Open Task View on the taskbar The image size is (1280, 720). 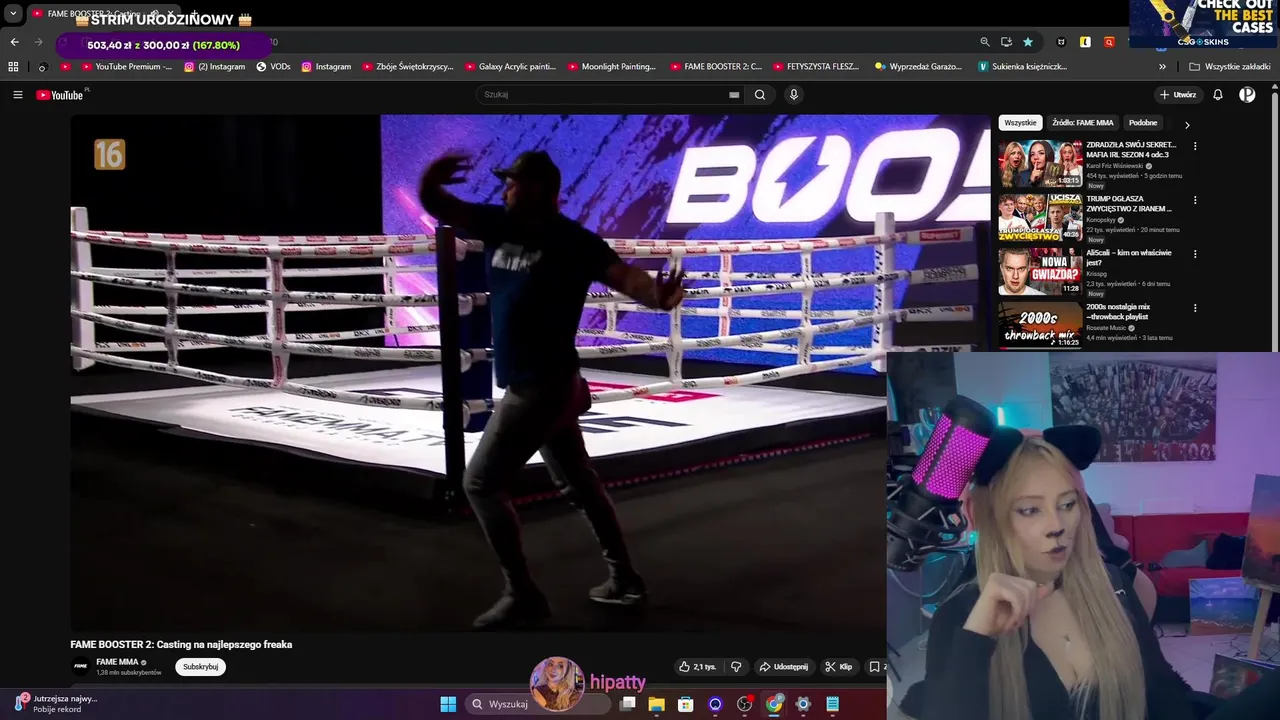[x=627, y=704]
